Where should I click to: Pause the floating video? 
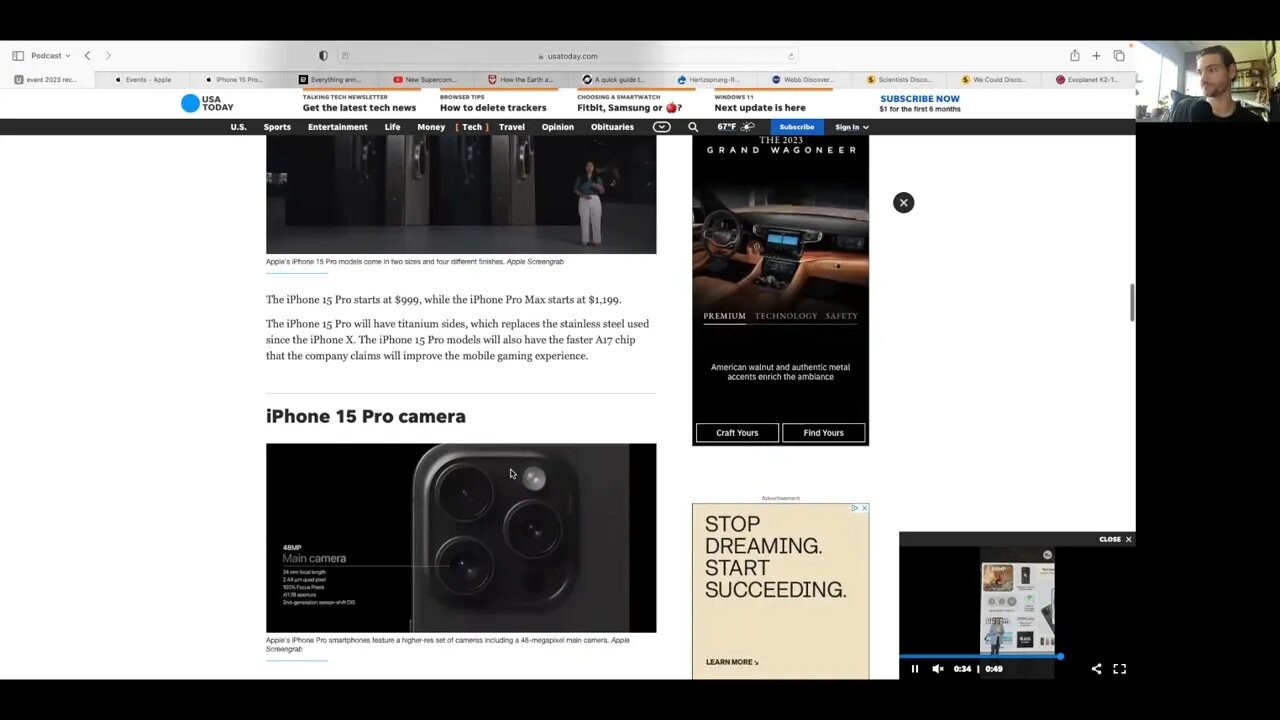[914, 669]
